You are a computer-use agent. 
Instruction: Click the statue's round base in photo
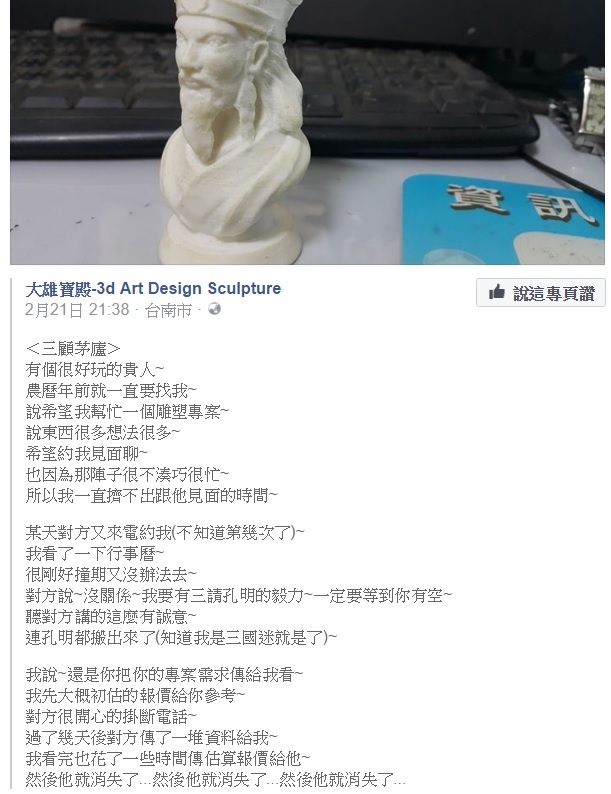click(229, 245)
